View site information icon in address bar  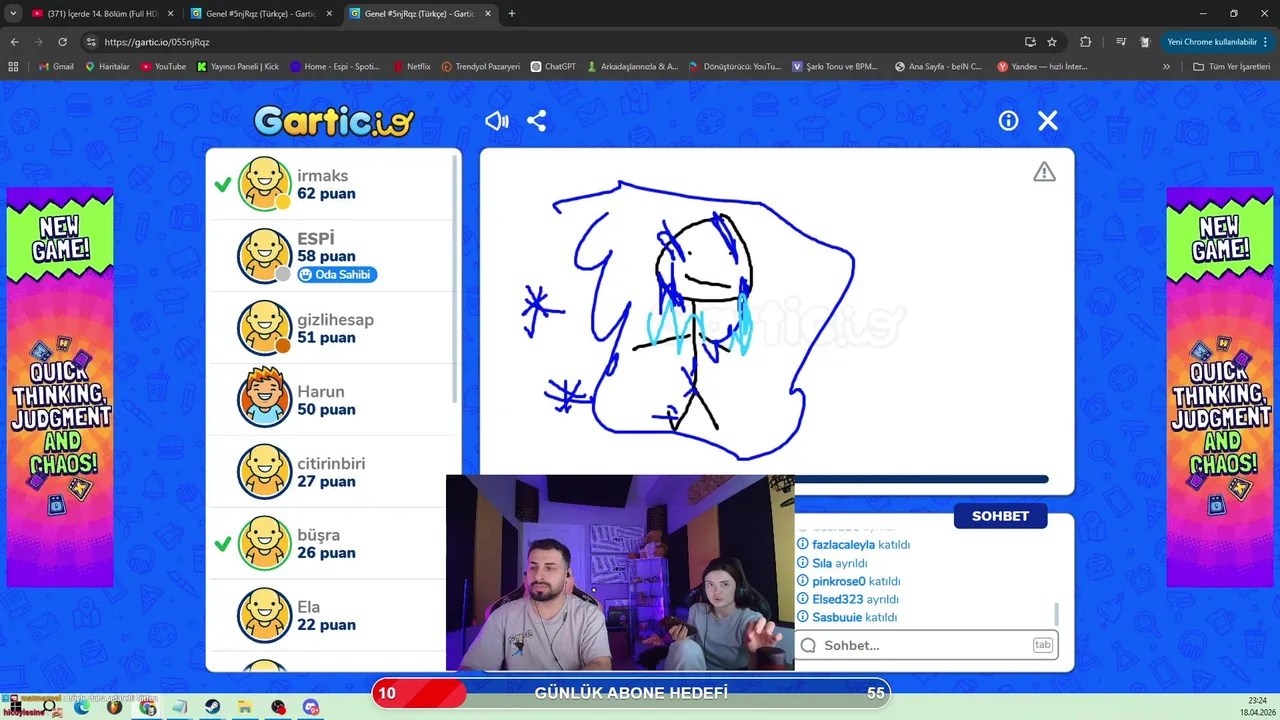[90, 42]
